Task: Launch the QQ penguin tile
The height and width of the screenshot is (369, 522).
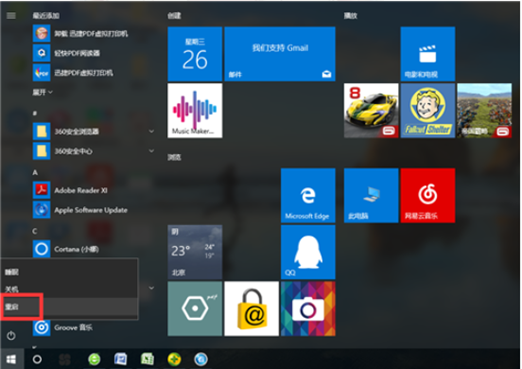Action: (308, 252)
